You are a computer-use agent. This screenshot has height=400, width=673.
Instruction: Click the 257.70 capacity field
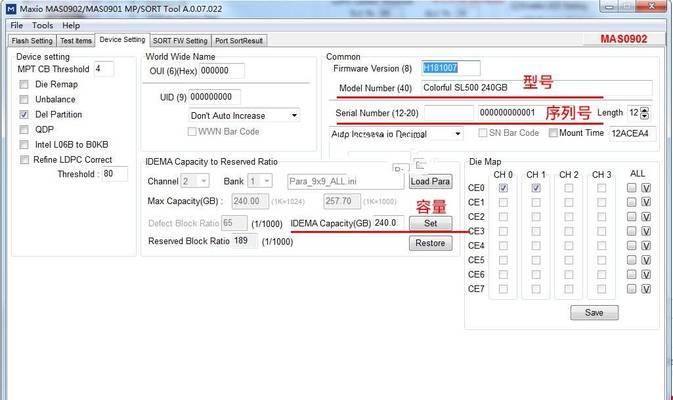[342, 201]
